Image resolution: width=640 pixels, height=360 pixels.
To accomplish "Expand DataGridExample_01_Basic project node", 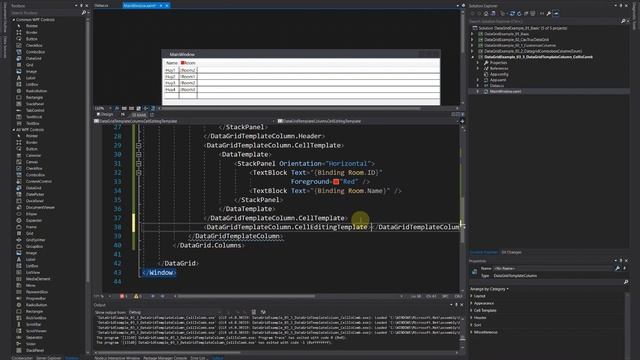I will (473, 34).
